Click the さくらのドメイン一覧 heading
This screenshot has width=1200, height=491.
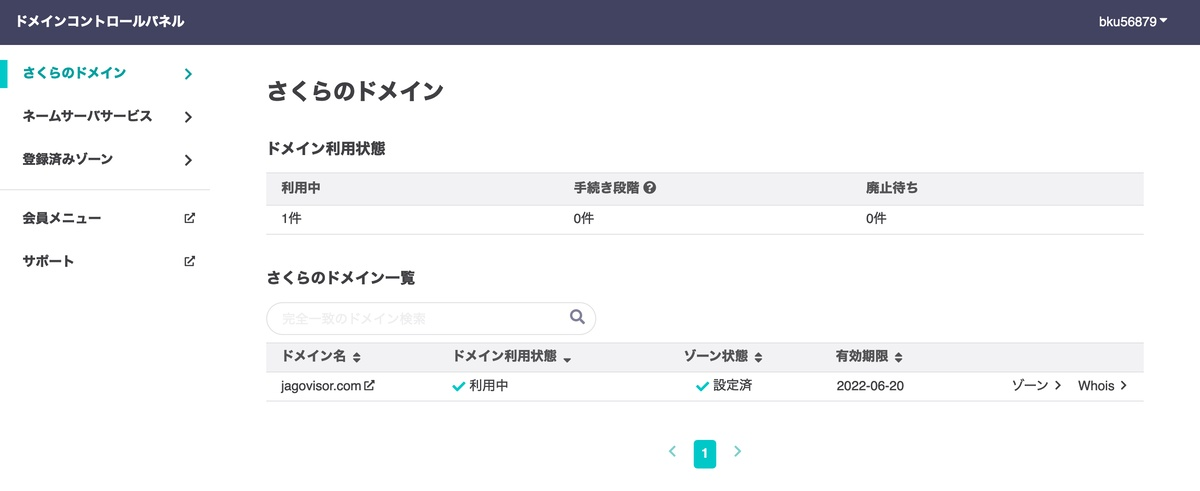341,278
